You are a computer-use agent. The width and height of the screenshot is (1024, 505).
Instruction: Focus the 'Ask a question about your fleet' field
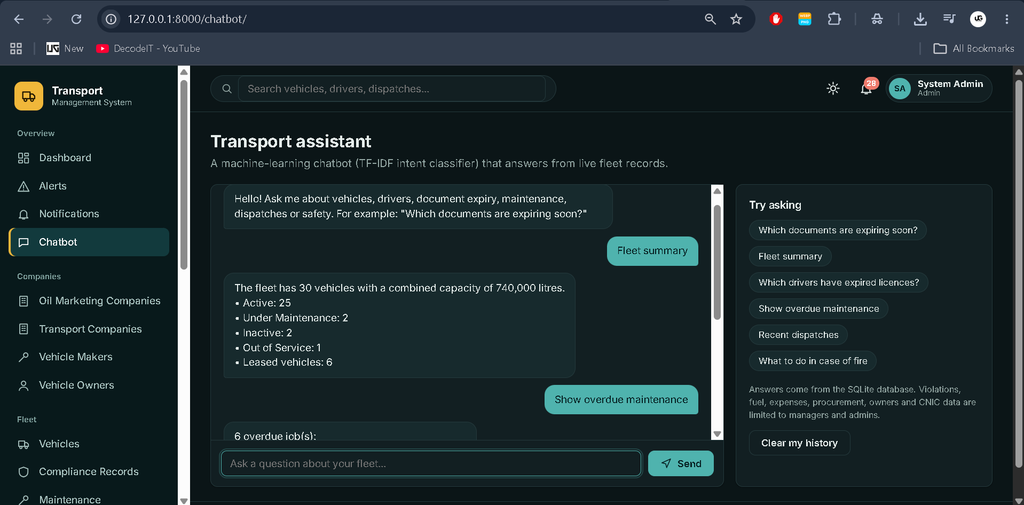(431, 464)
